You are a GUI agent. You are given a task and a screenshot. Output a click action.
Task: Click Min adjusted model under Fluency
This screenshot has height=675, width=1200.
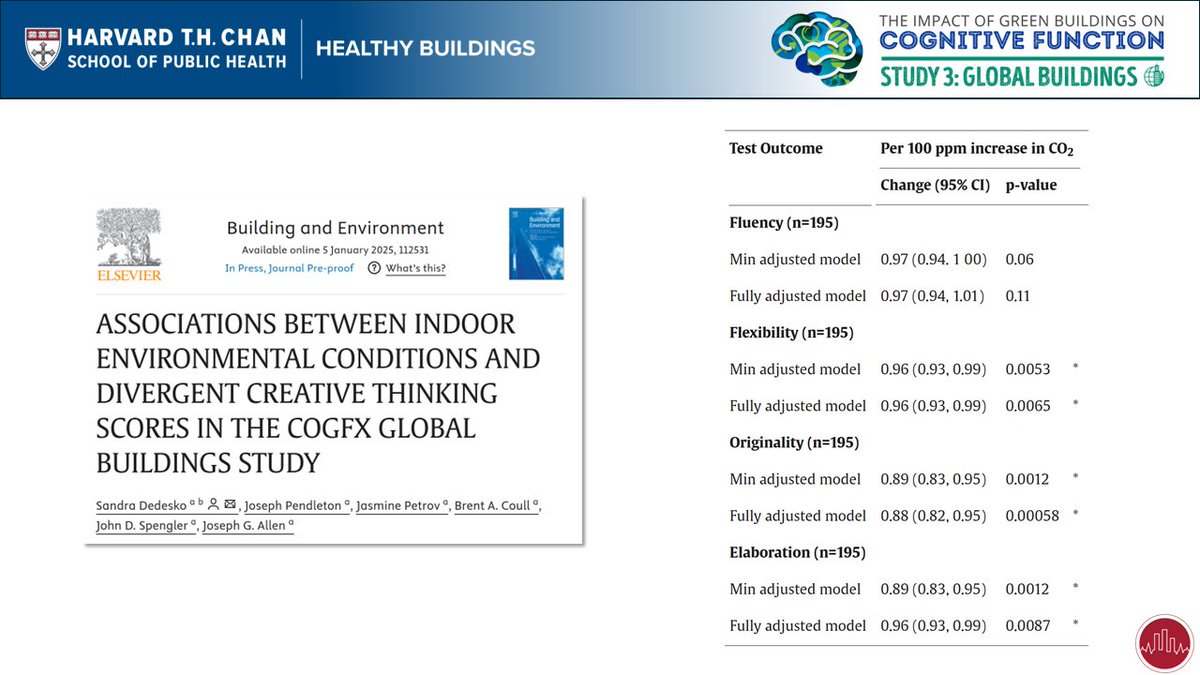tap(795, 259)
